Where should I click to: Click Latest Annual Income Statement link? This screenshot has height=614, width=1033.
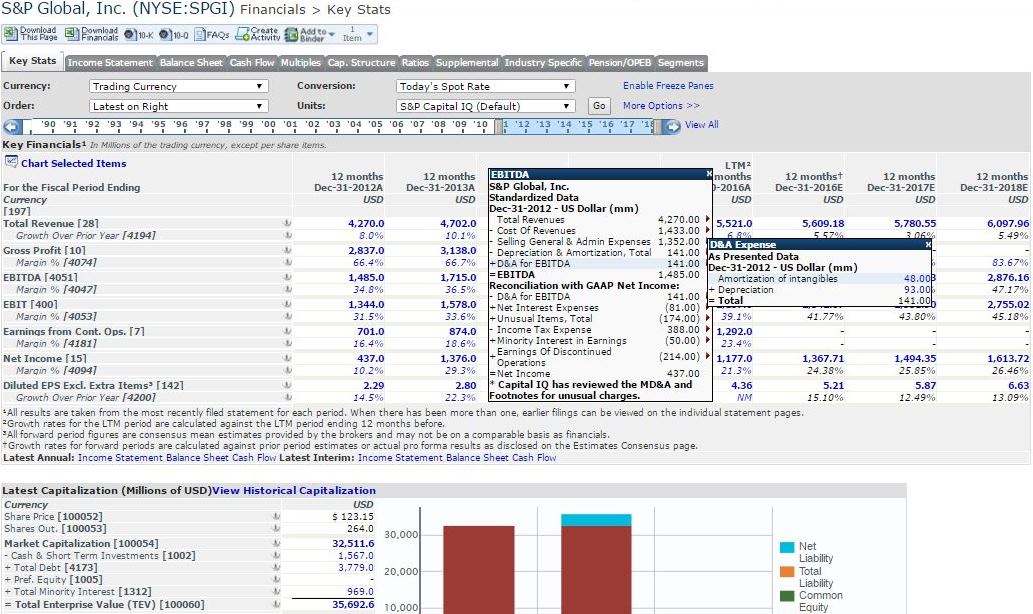click(120, 457)
